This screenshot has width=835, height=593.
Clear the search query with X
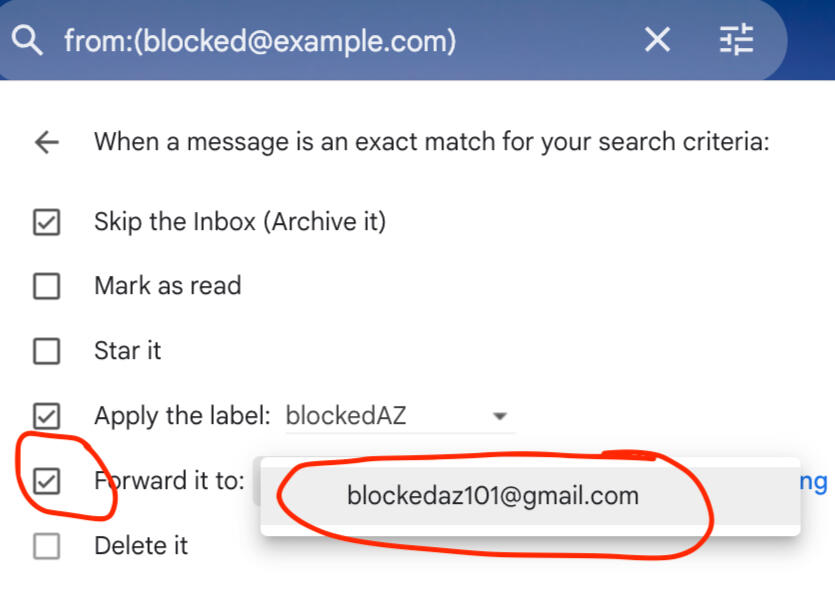pyautogui.click(x=657, y=40)
